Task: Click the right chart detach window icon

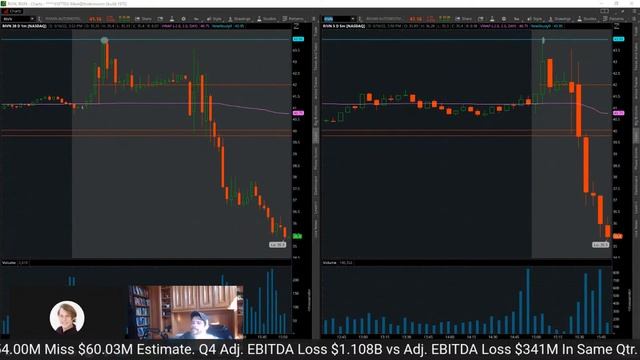Action: [481, 19]
